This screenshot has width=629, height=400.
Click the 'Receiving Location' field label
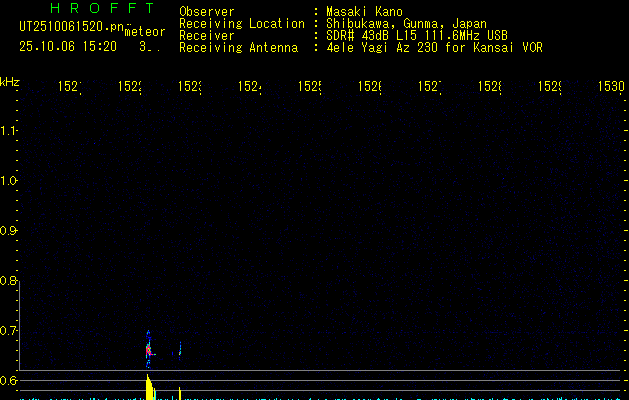(x=241, y=23)
